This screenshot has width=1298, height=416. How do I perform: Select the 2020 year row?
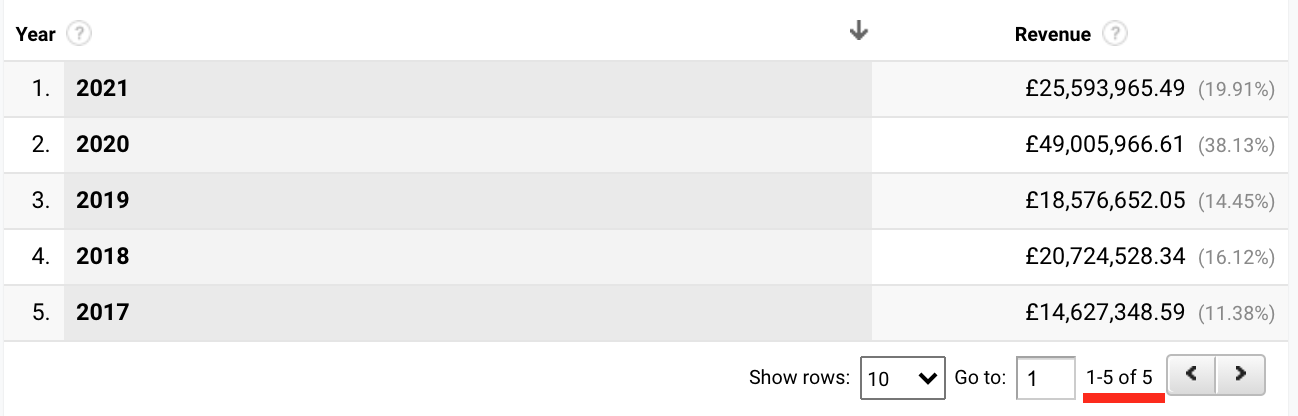pos(649,145)
